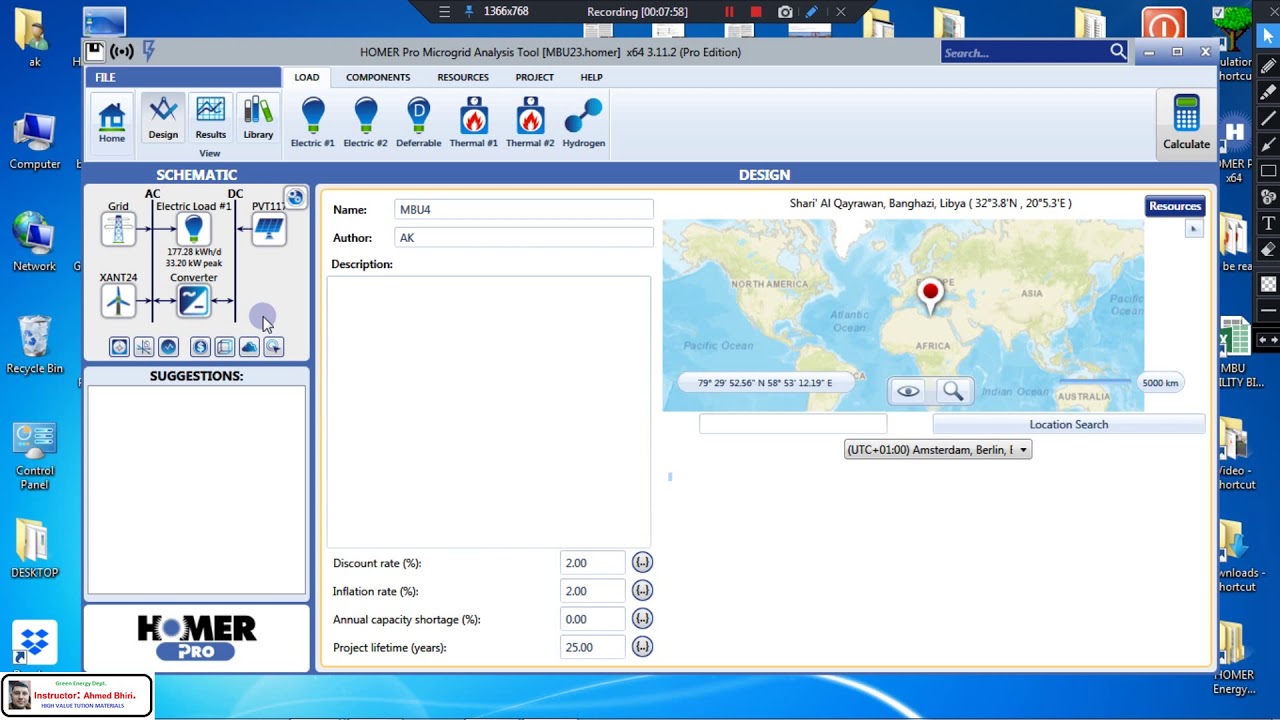Run Calculate on the model
Screen dimensions: 1280x720
click(x=1186, y=122)
